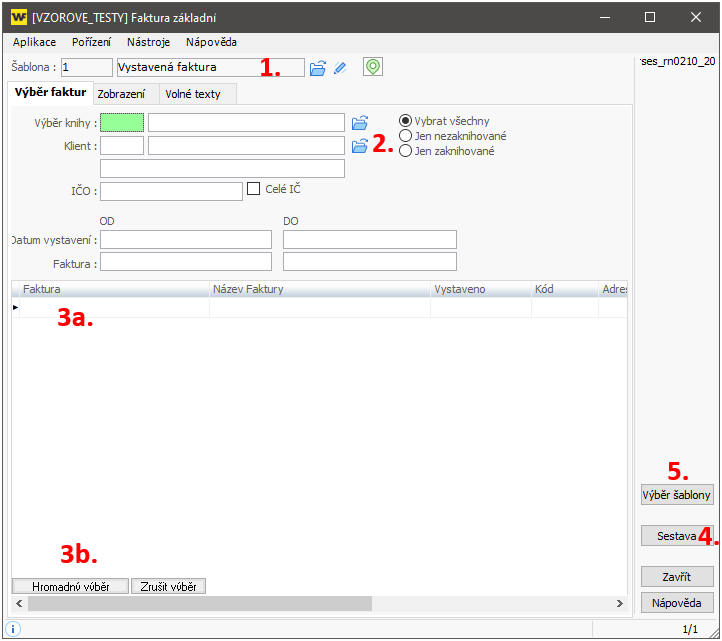The height and width of the screenshot is (641, 722).
Task: Open the Nástroje menu
Action: tap(148, 42)
